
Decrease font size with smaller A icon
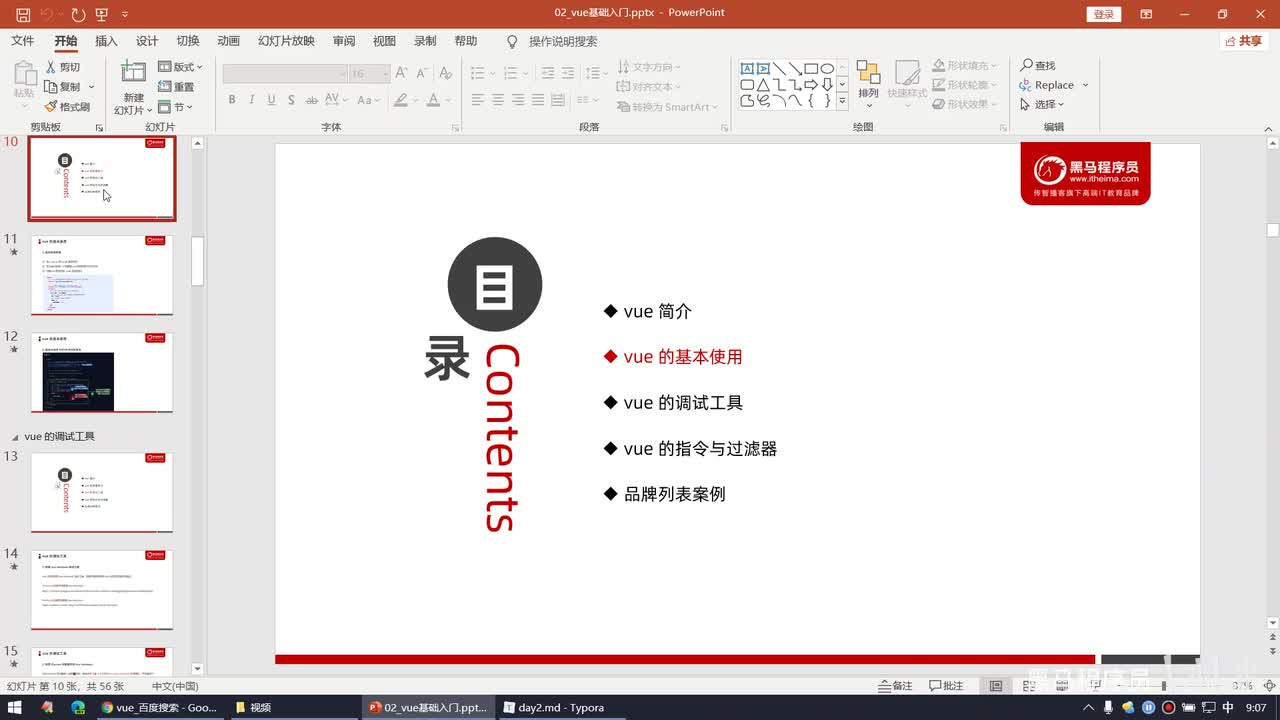click(420, 73)
